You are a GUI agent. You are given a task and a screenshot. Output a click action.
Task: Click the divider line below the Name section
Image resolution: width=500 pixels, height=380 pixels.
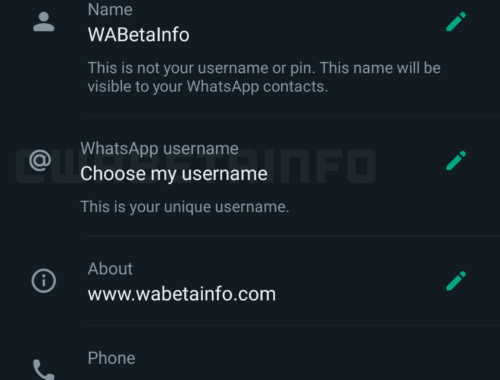coord(294,116)
